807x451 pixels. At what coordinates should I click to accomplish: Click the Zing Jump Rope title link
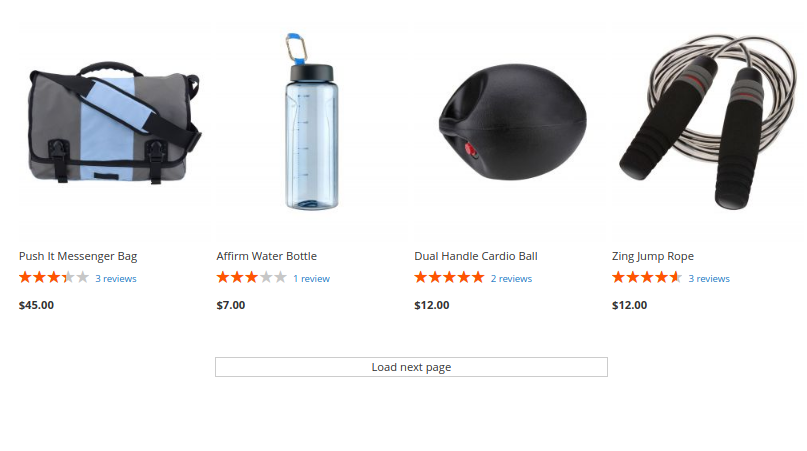pyautogui.click(x=653, y=256)
